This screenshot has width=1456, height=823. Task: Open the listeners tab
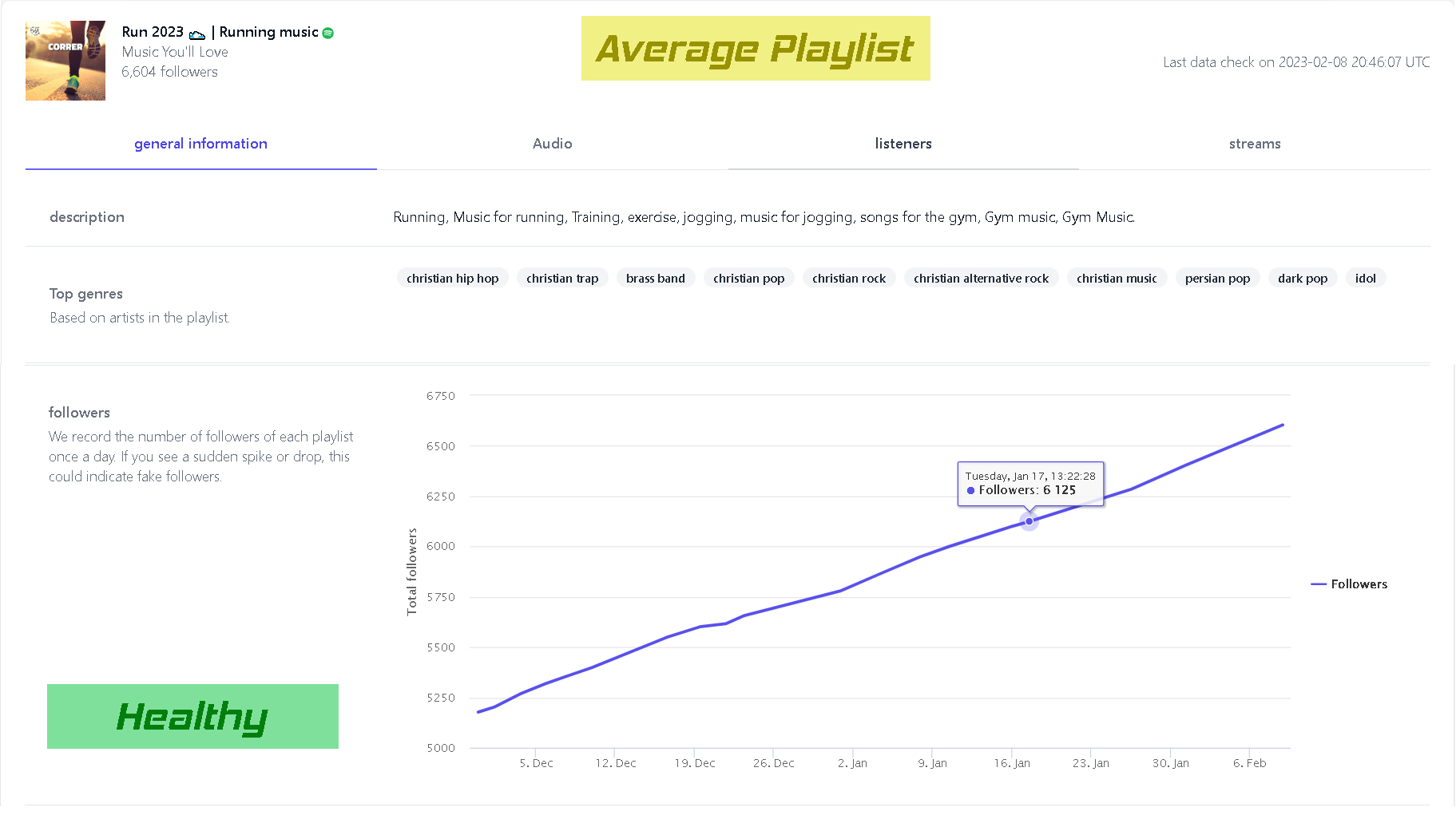(903, 144)
